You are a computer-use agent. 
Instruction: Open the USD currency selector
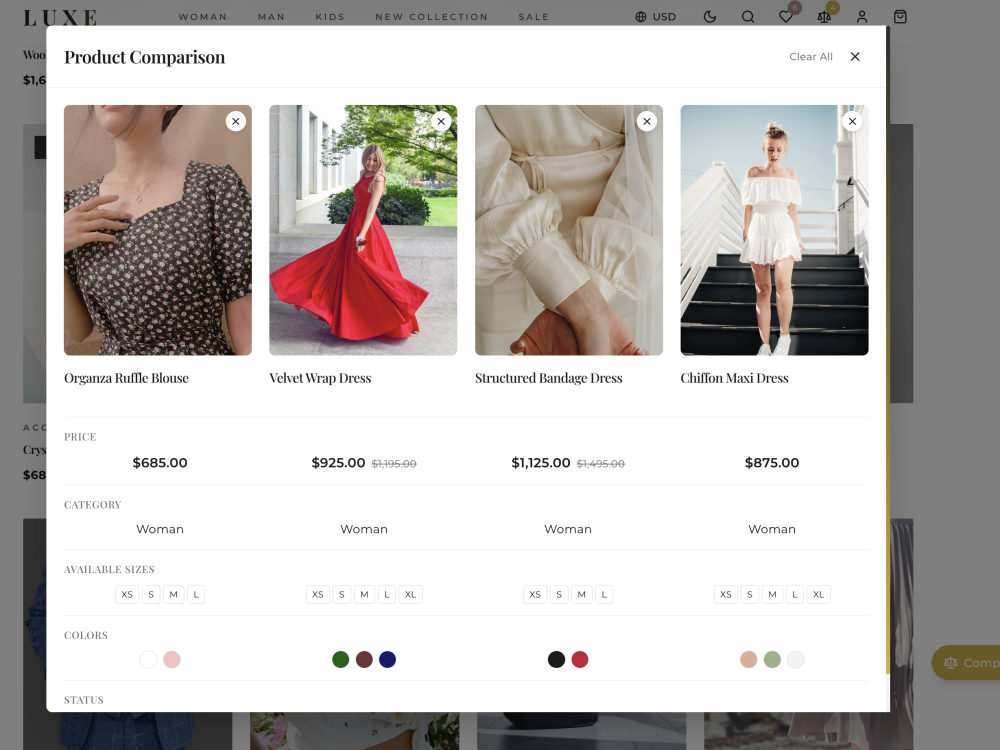pyautogui.click(x=656, y=17)
